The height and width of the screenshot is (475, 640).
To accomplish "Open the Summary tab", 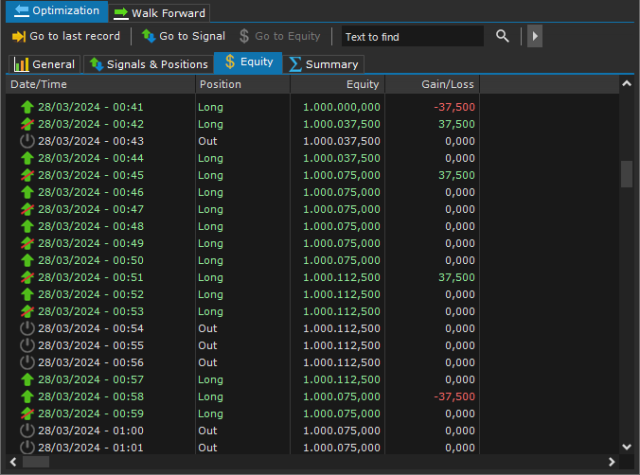I will (x=323, y=64).
